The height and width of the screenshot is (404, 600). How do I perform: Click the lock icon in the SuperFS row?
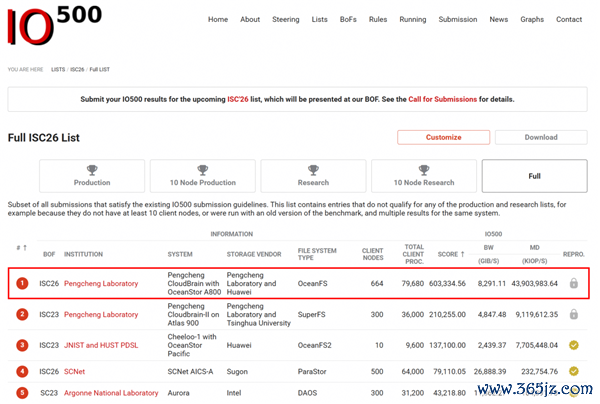(574, 314)
